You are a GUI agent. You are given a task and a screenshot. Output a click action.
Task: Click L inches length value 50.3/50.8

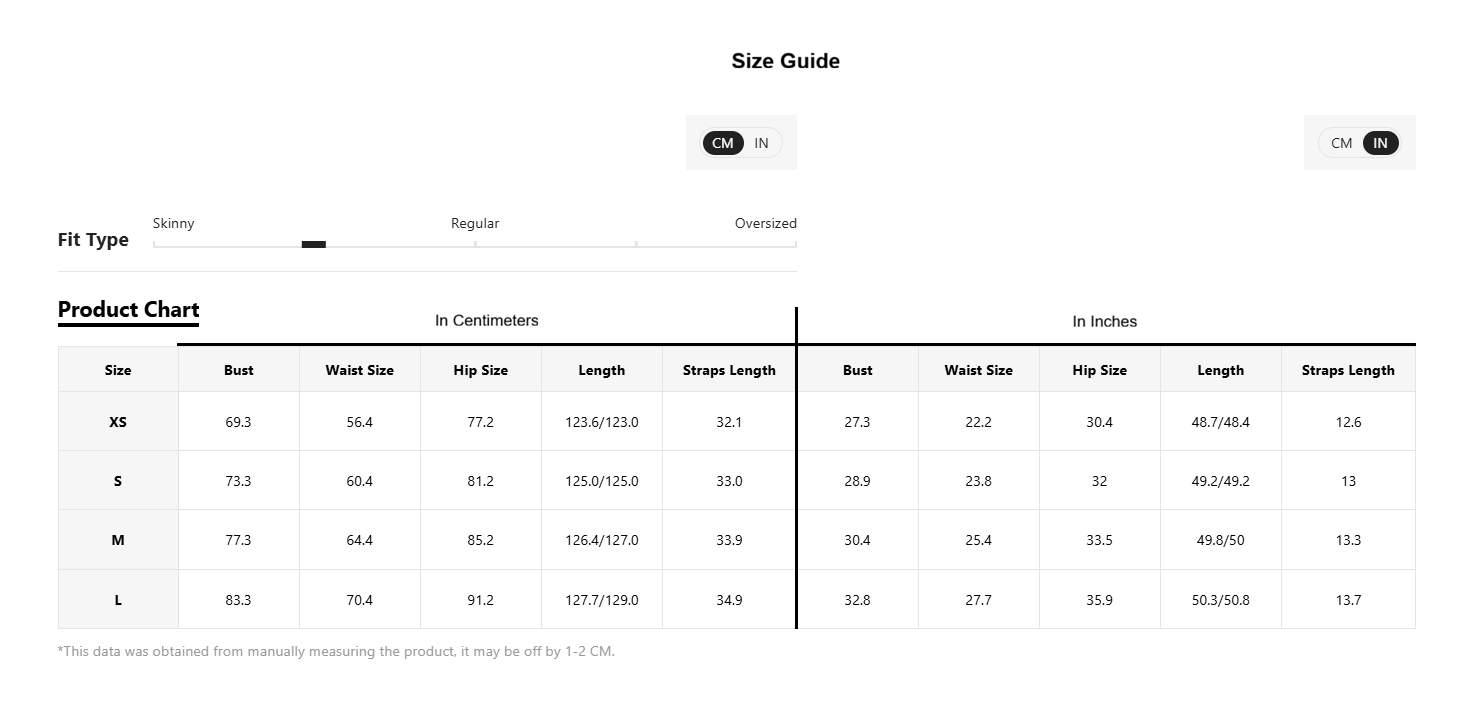pyautogui.click(x=1221, y=600)
